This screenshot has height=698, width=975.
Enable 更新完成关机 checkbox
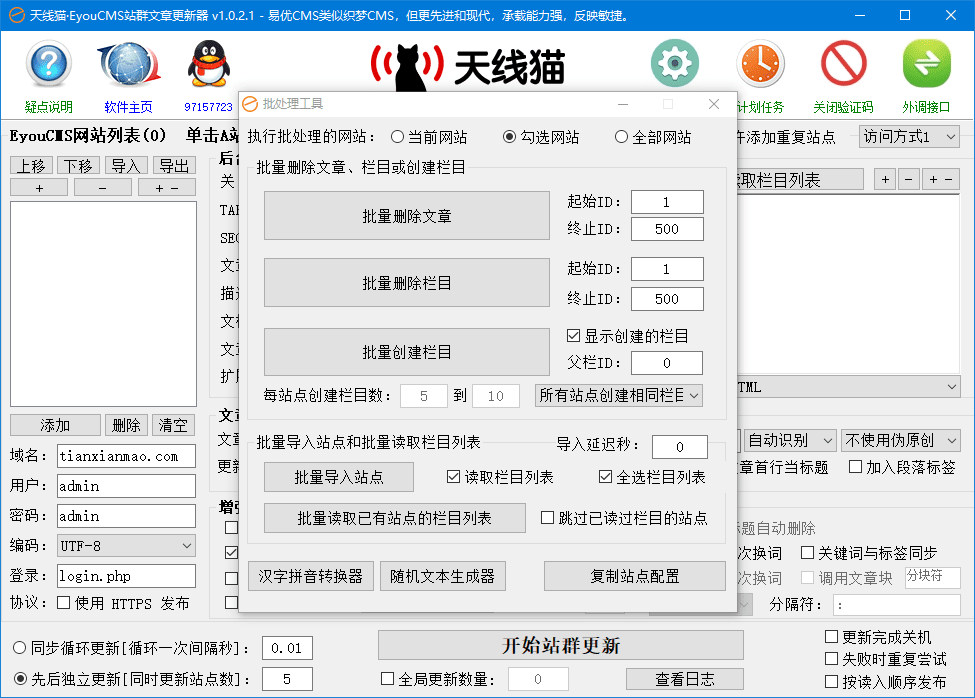pos(831,637)
